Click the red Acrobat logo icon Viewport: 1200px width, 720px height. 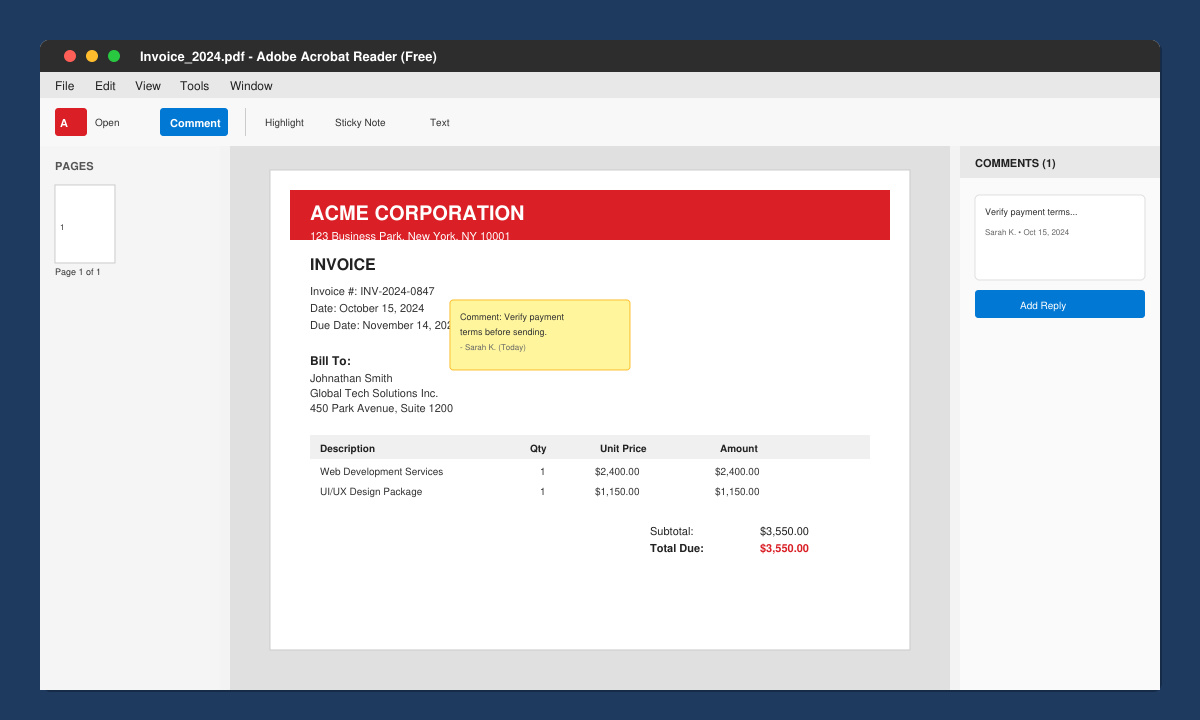pos(71,122)
